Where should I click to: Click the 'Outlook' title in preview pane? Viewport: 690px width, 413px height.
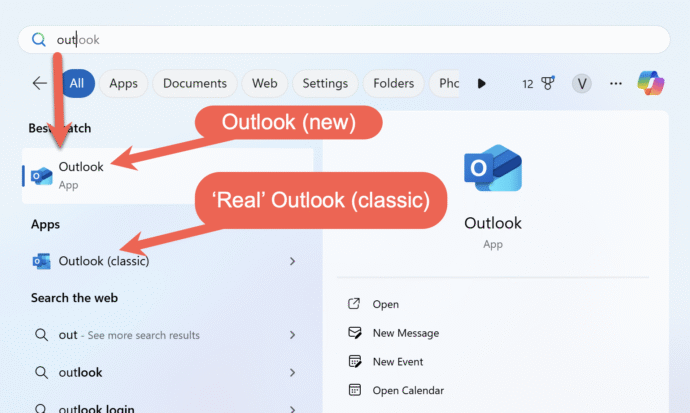[493, 223]
